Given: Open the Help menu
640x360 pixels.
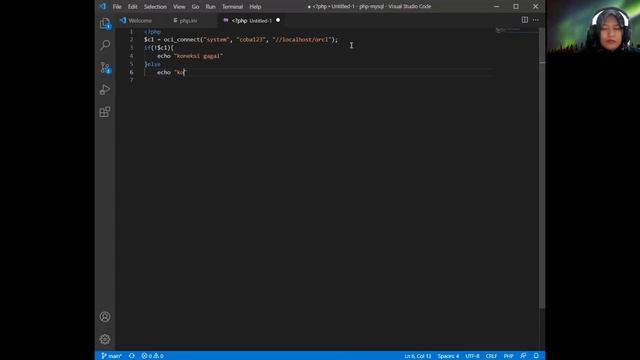Looking at the screenshot, I should pos(256,7).
